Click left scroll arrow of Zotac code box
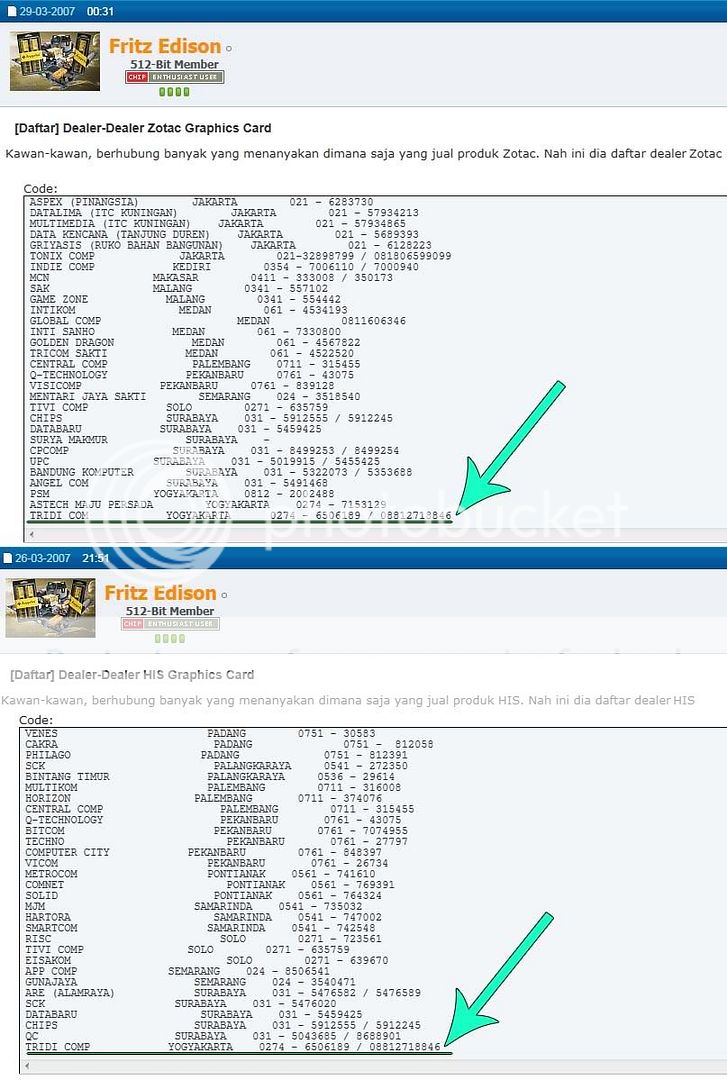727x1080 pixels. (x=30, y=535)
